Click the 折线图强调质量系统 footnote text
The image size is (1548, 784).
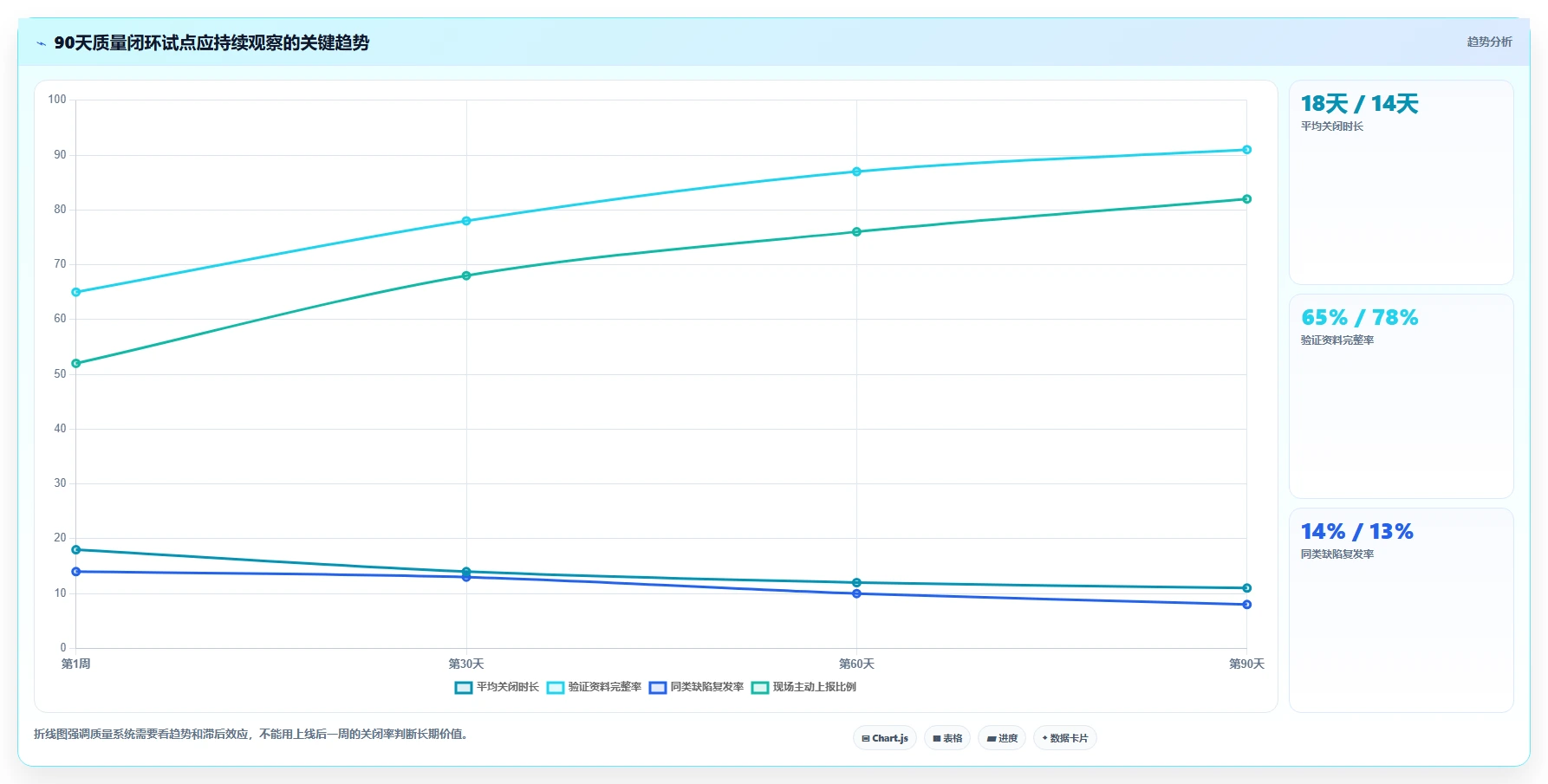pyautogui.click(x=253, y=735)
